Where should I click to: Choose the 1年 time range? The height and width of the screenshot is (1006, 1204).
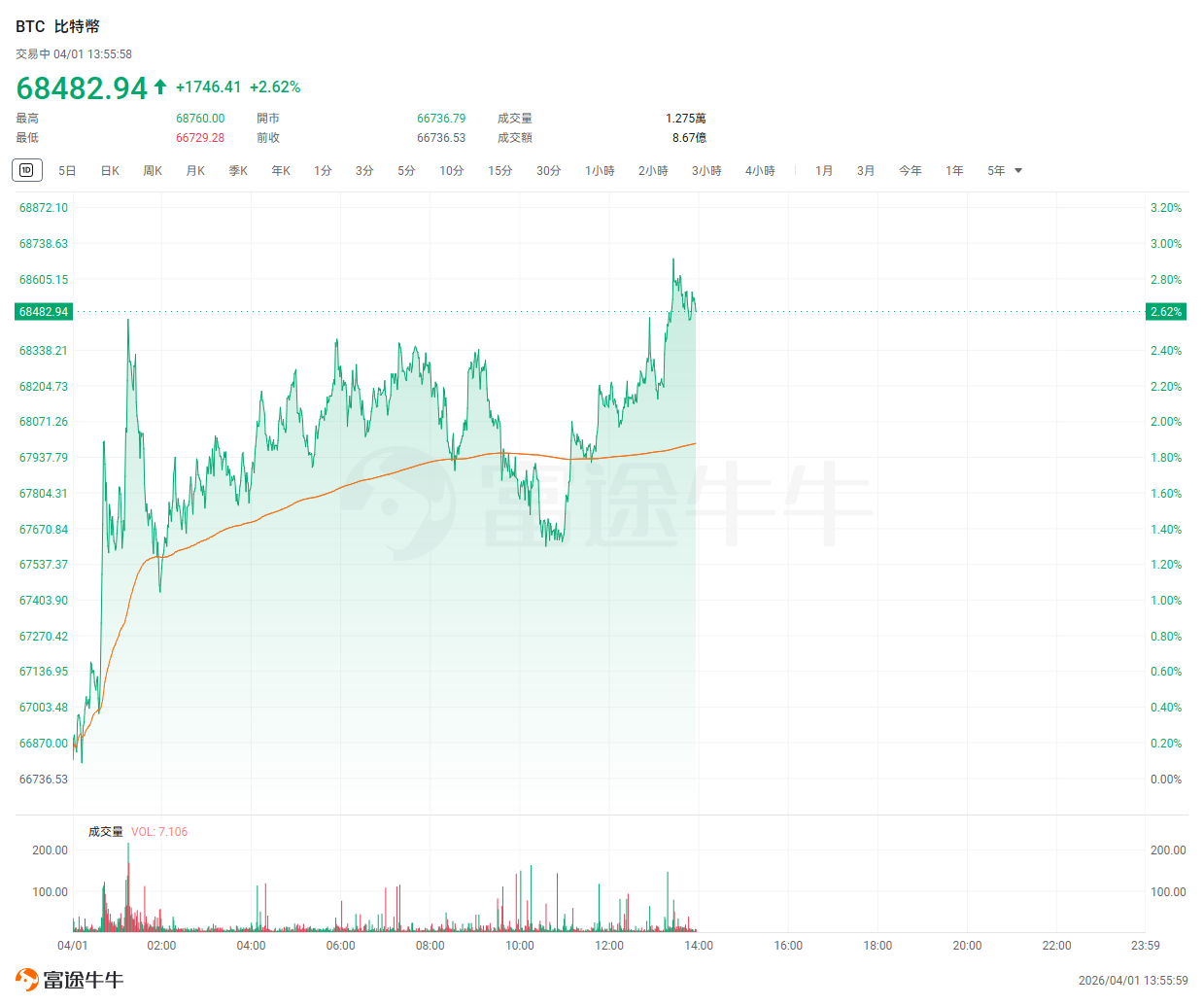pos(954,171)
